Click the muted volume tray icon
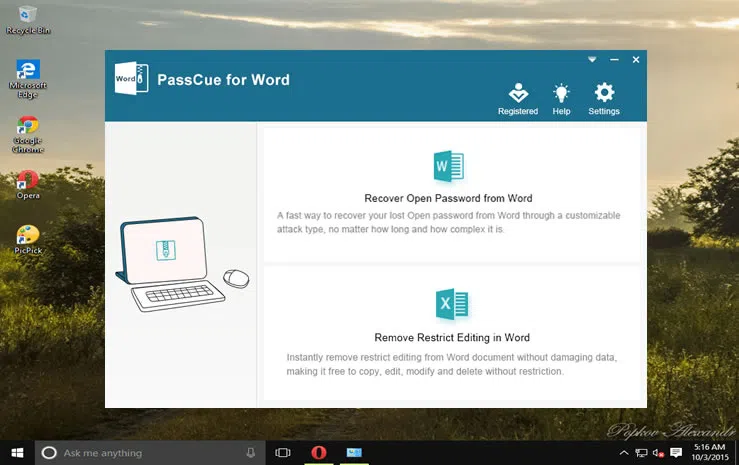Screen dimensions: 739x465 [658, 453]
